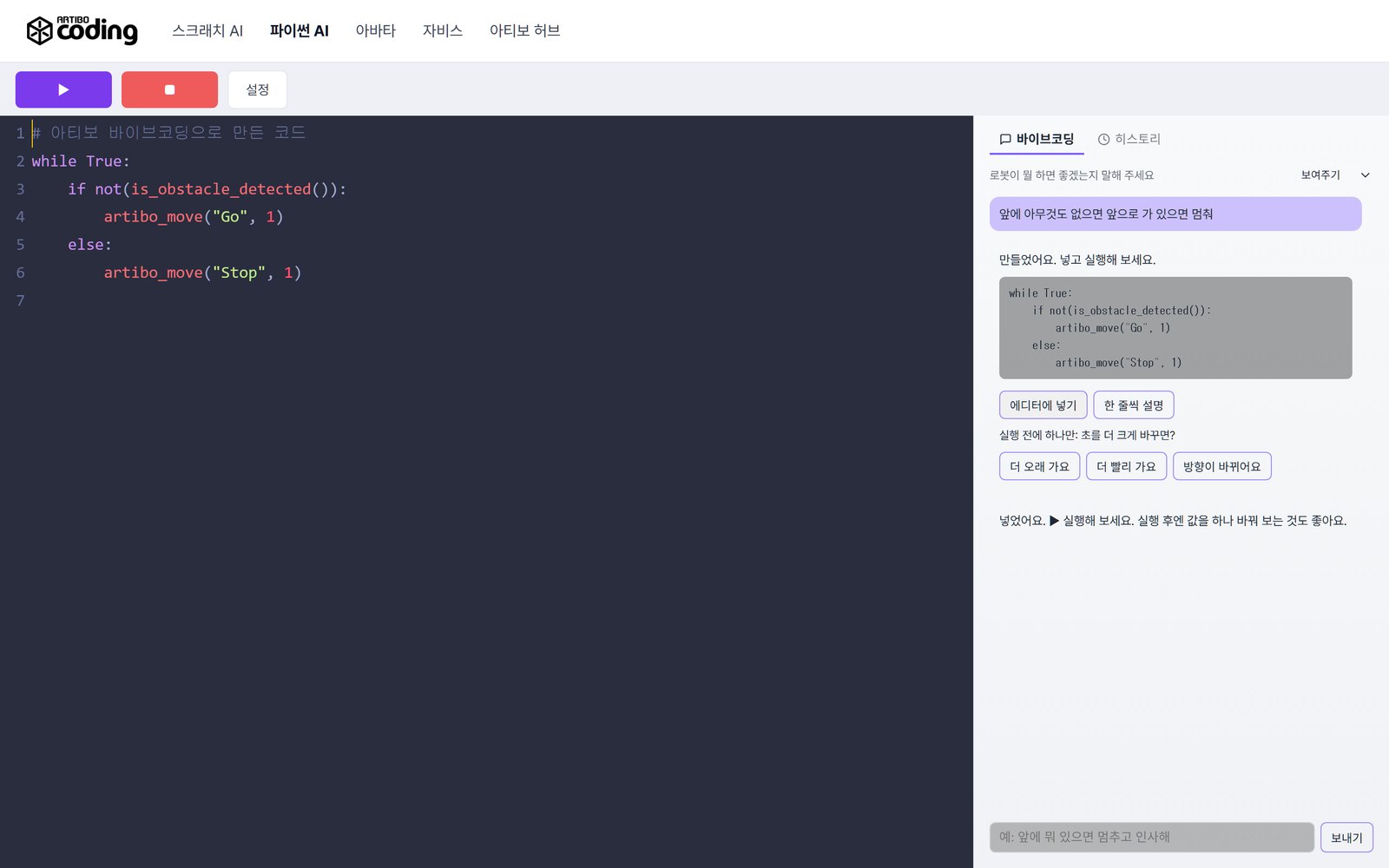
Task: Choose the 방향이 바뀌어요 suggestion
Action: 1222,466
